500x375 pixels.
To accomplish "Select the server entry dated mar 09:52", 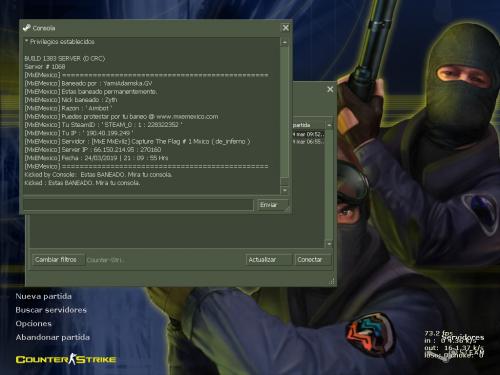I will [308, 134].
